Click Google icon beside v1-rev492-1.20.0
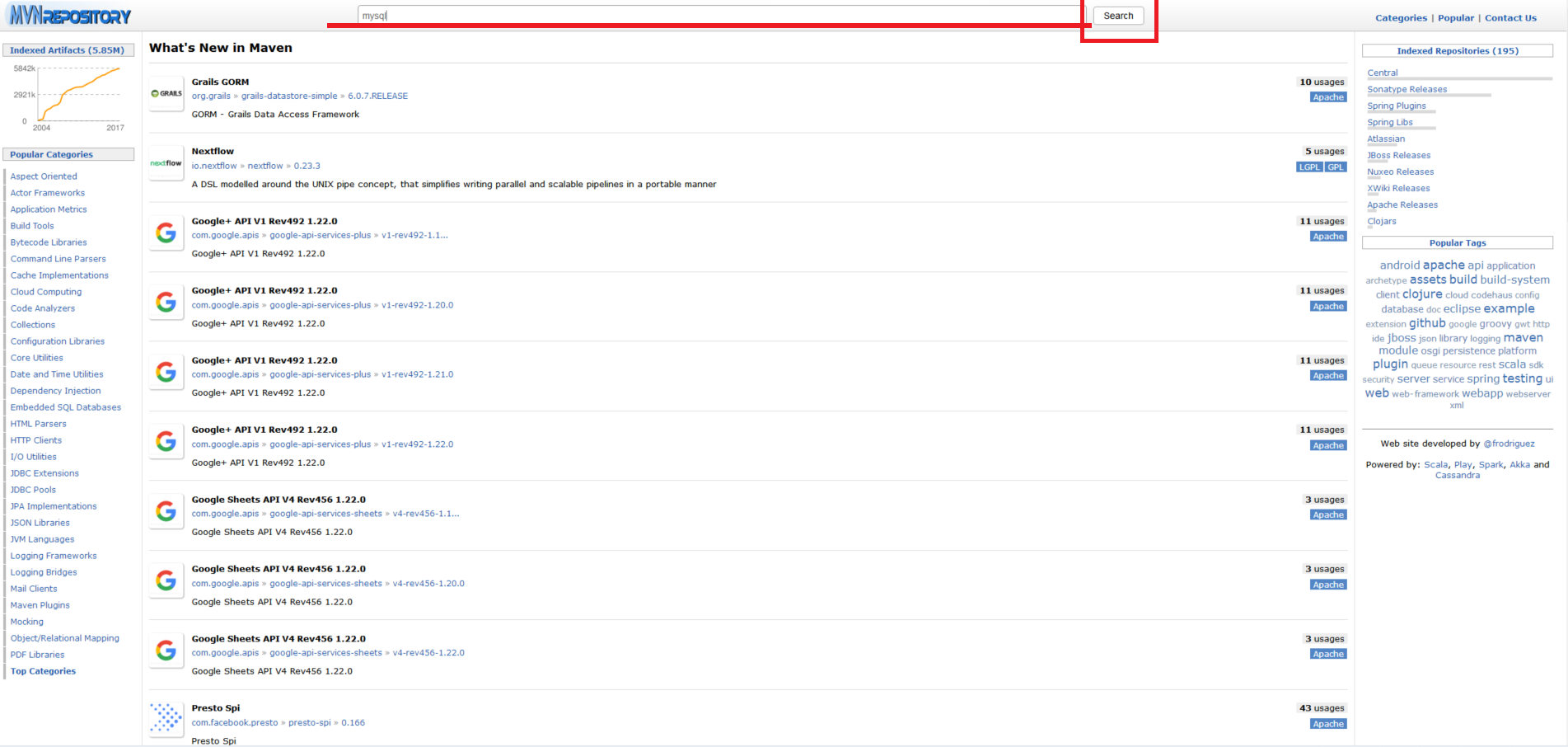 coord(166,303)
